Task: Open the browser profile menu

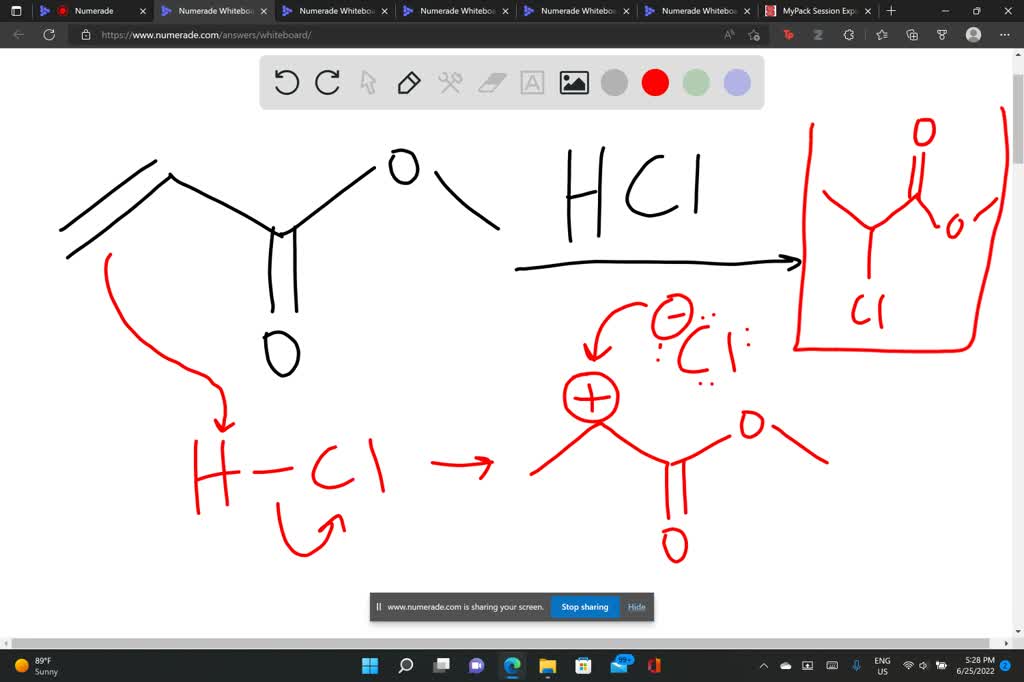Action: [x=973, y=34]
